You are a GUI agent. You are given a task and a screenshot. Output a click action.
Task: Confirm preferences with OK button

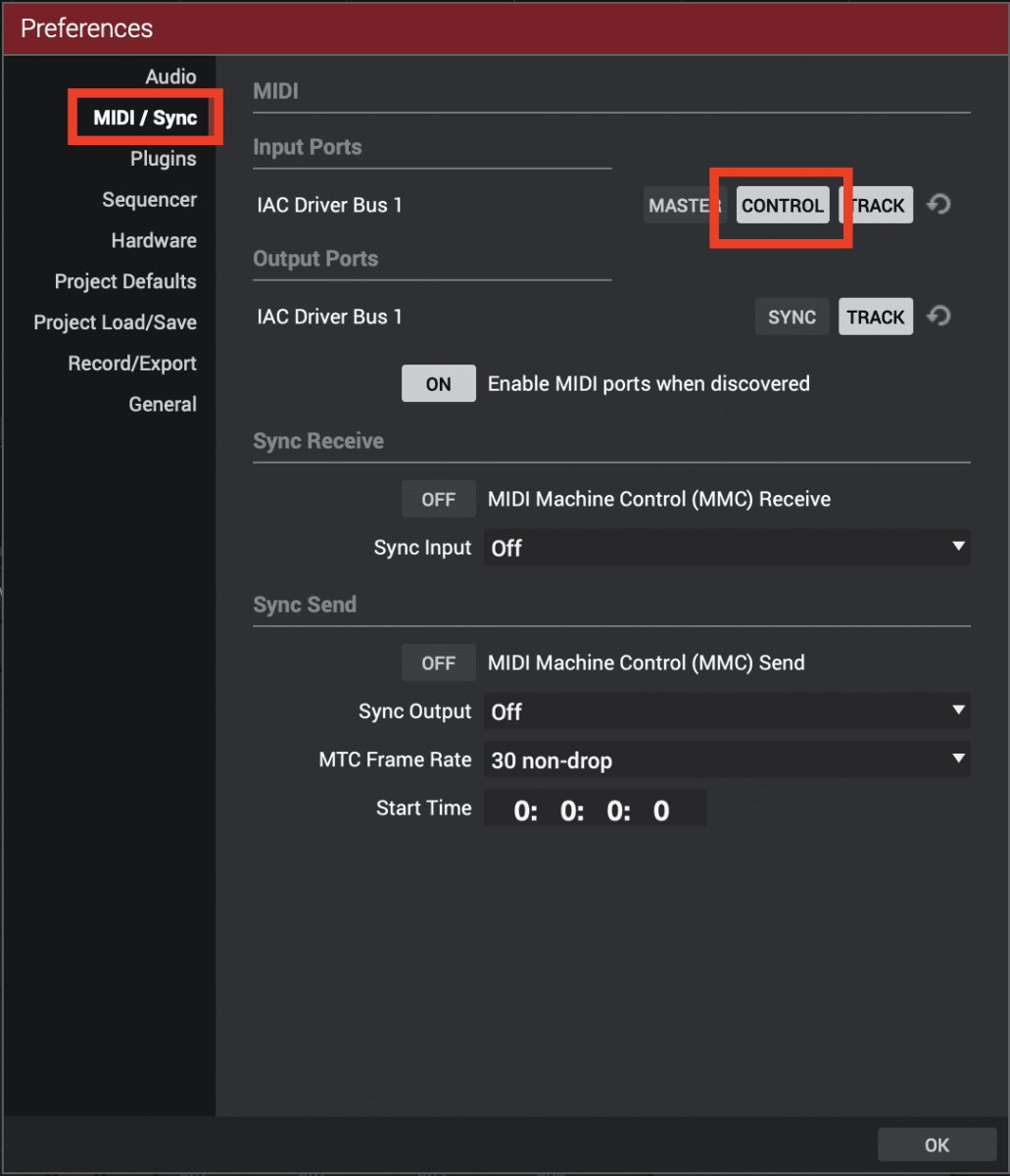(x=937, y=1145)
